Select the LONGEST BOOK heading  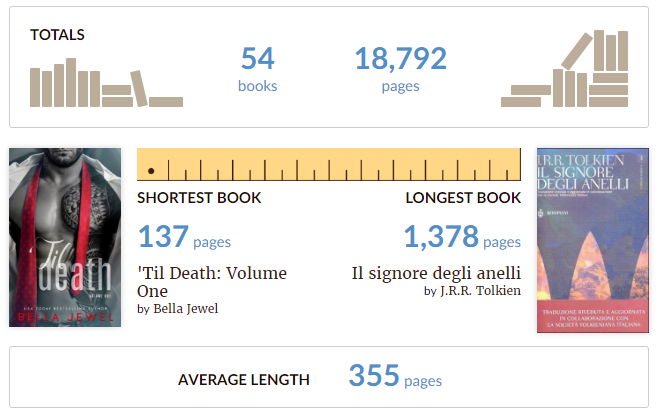coord(463,198)
